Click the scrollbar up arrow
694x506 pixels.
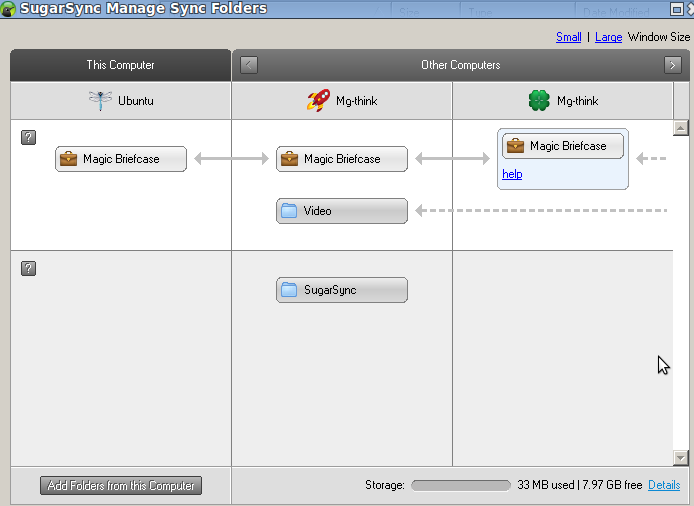[x=680, y=128]
